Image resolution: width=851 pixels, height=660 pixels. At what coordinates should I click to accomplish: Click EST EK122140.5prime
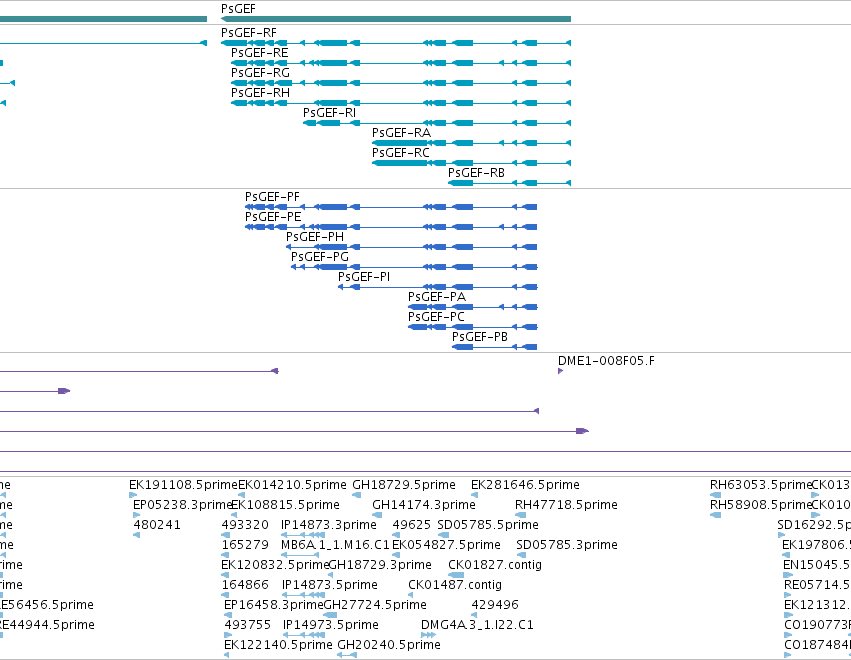click(278, 645)
